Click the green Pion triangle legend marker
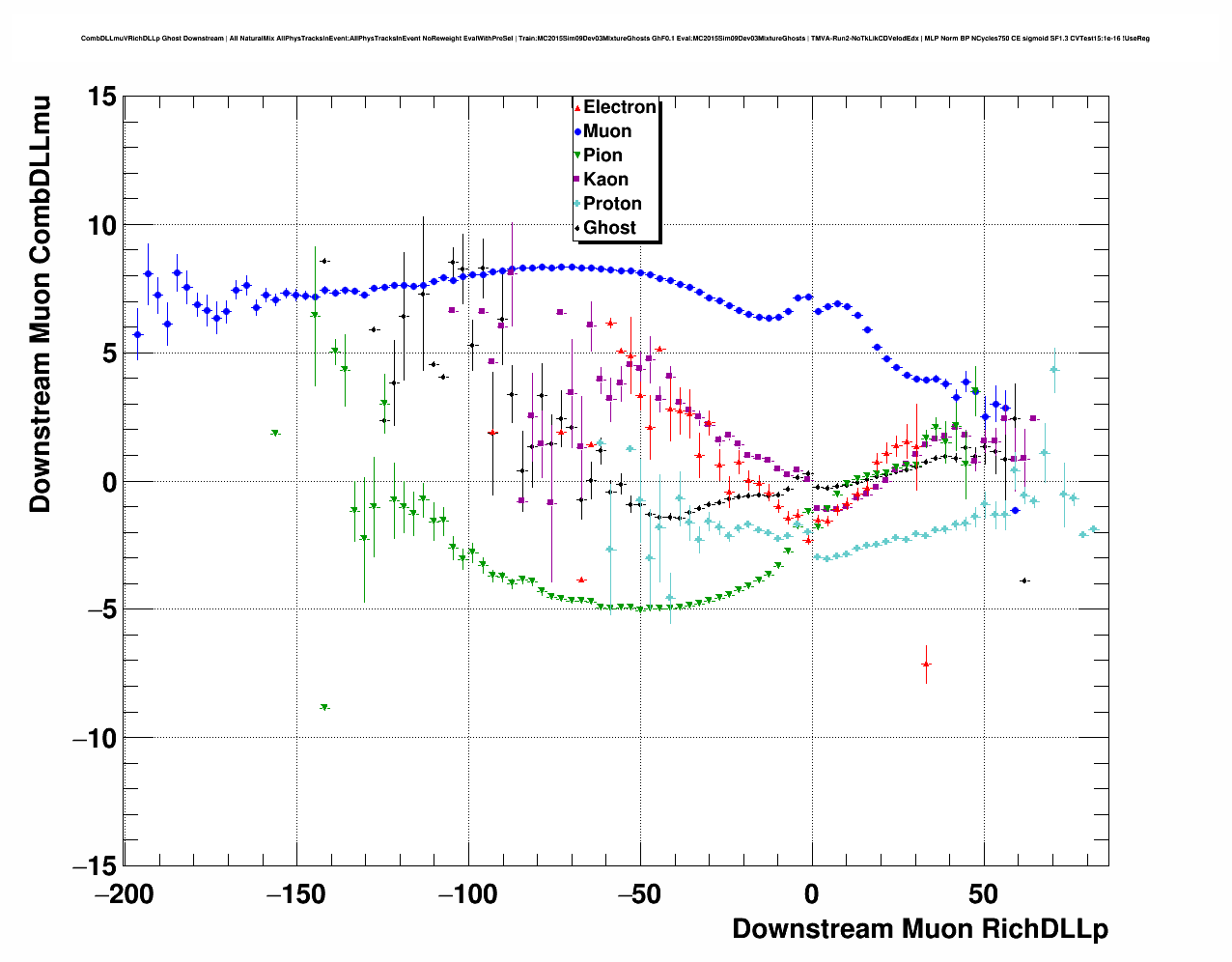 577,156
